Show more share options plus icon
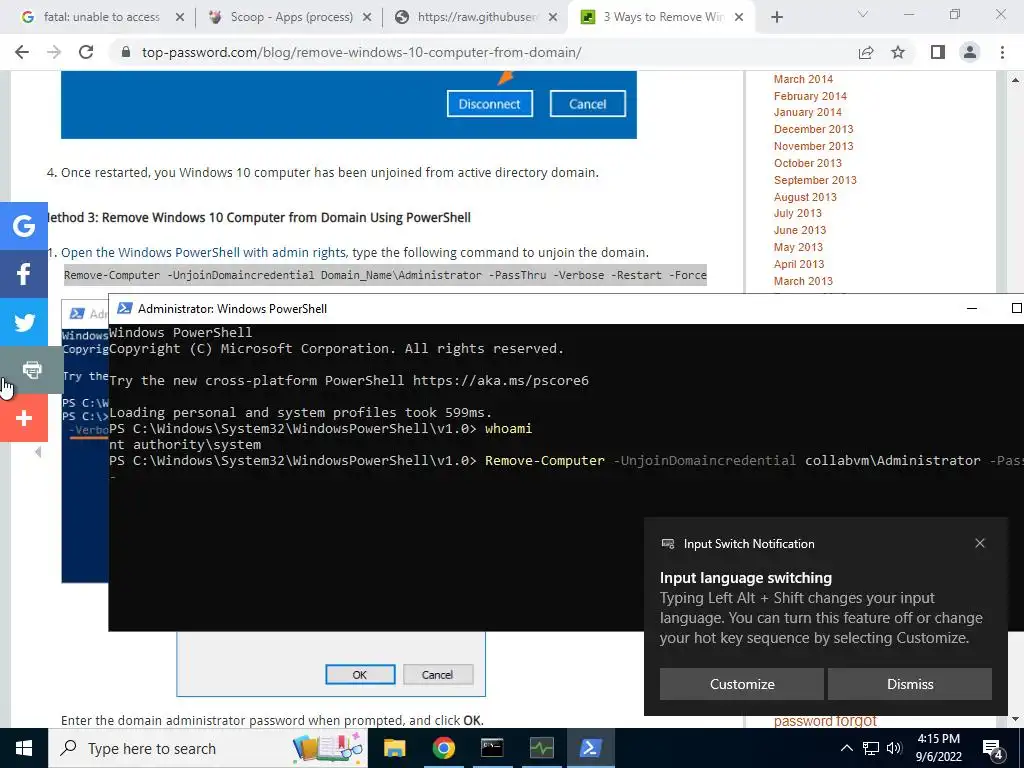The image size is (1024, 768). coord(24,418)
